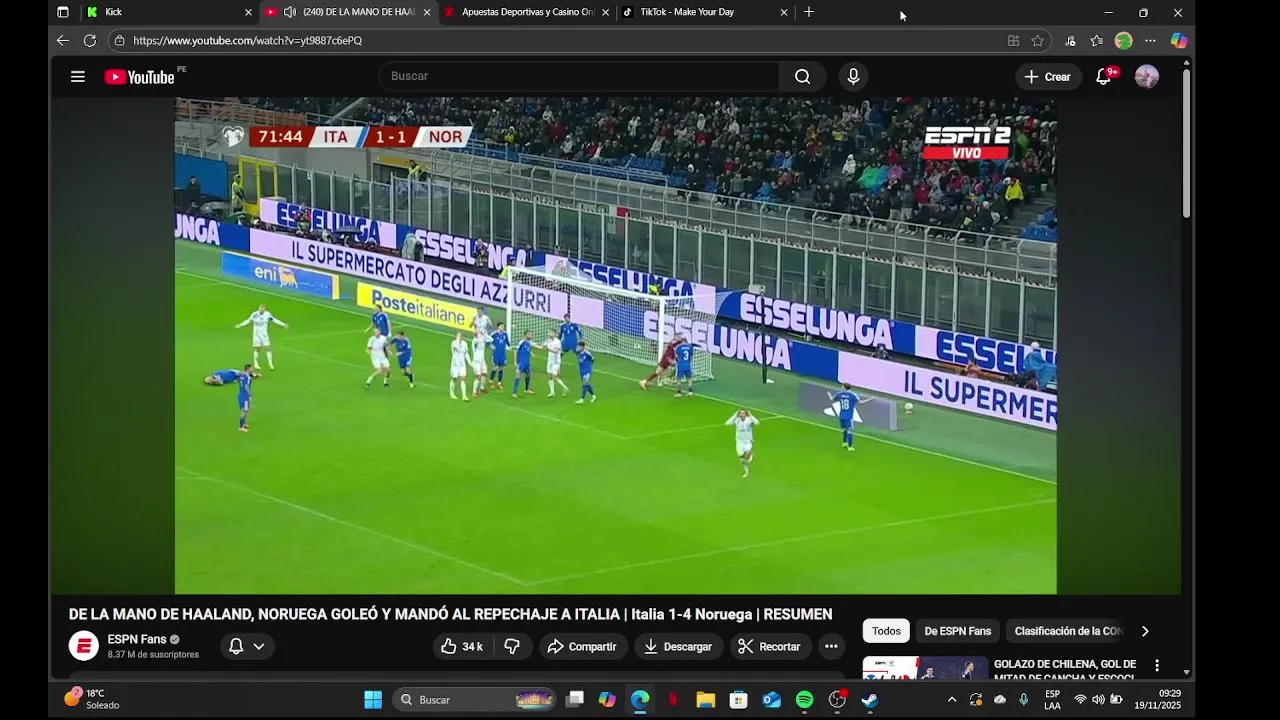Open Outlook from the taskbar
1280x720 pixels.
click(x=771, y=700)
